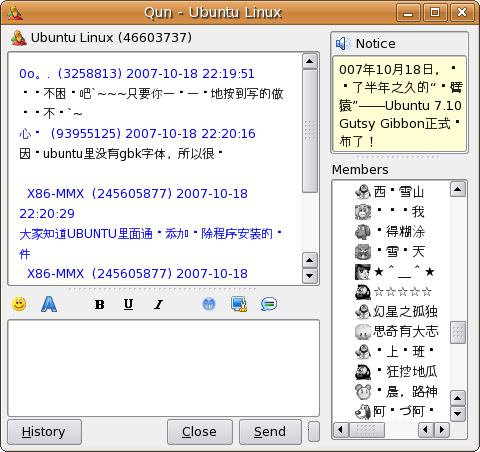Click the Close button at bottom

(200, 432)
